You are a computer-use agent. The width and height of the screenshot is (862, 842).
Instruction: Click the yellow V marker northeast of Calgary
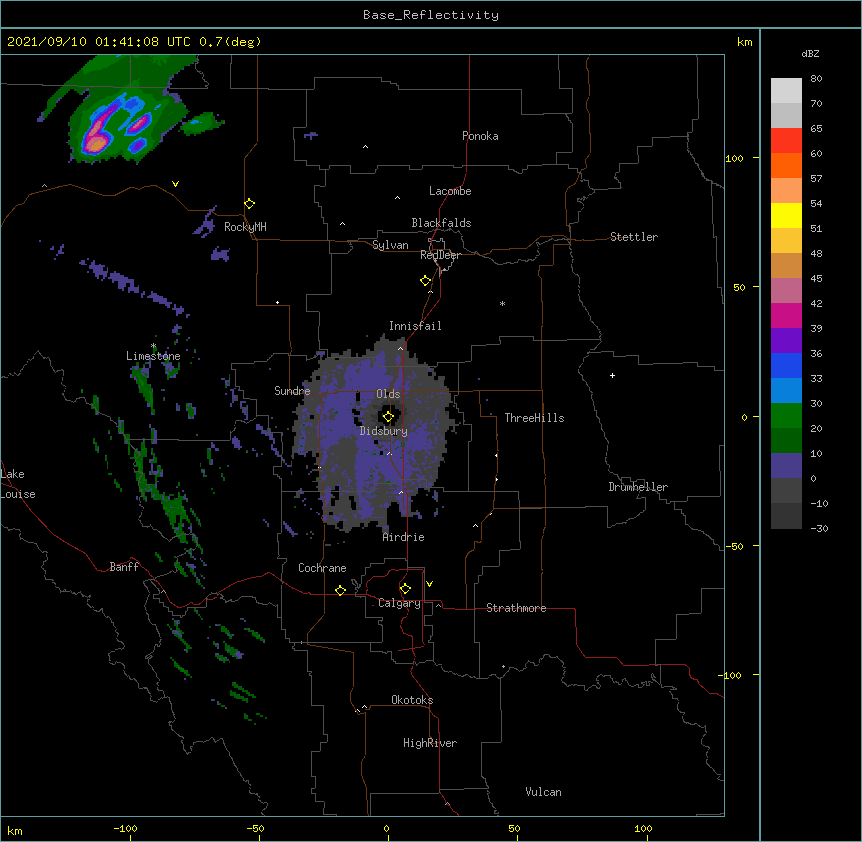(x=429, y=584)
